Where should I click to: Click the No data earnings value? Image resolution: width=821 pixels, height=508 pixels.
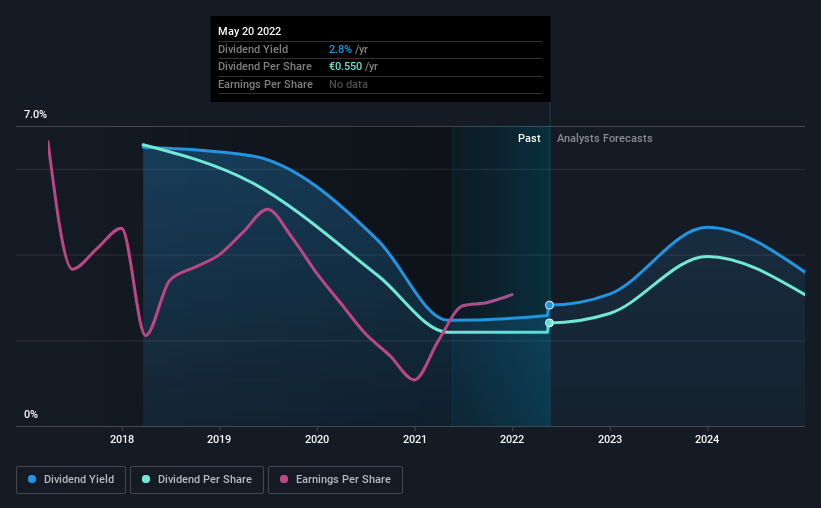tap(348, 84)
